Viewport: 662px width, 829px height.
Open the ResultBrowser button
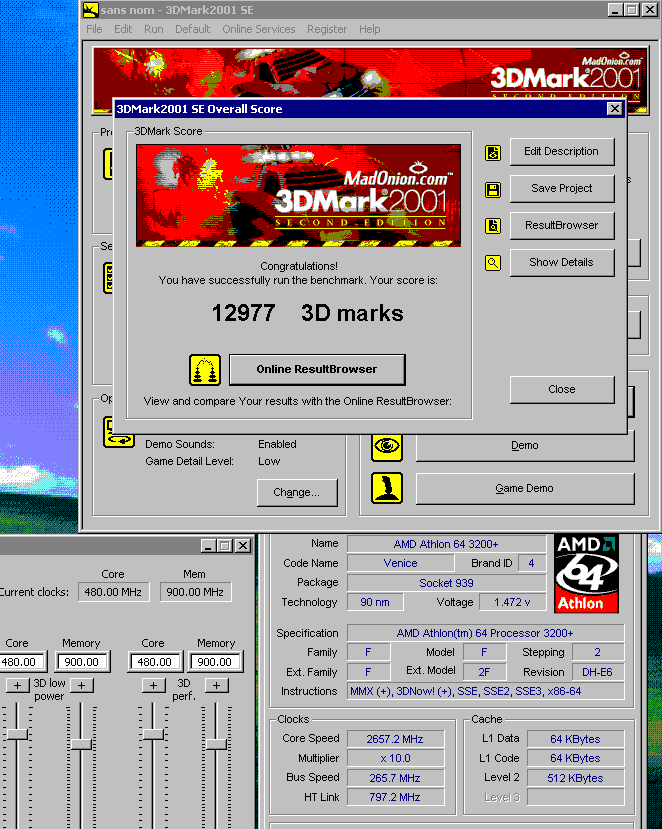click(x=562, y=226)
